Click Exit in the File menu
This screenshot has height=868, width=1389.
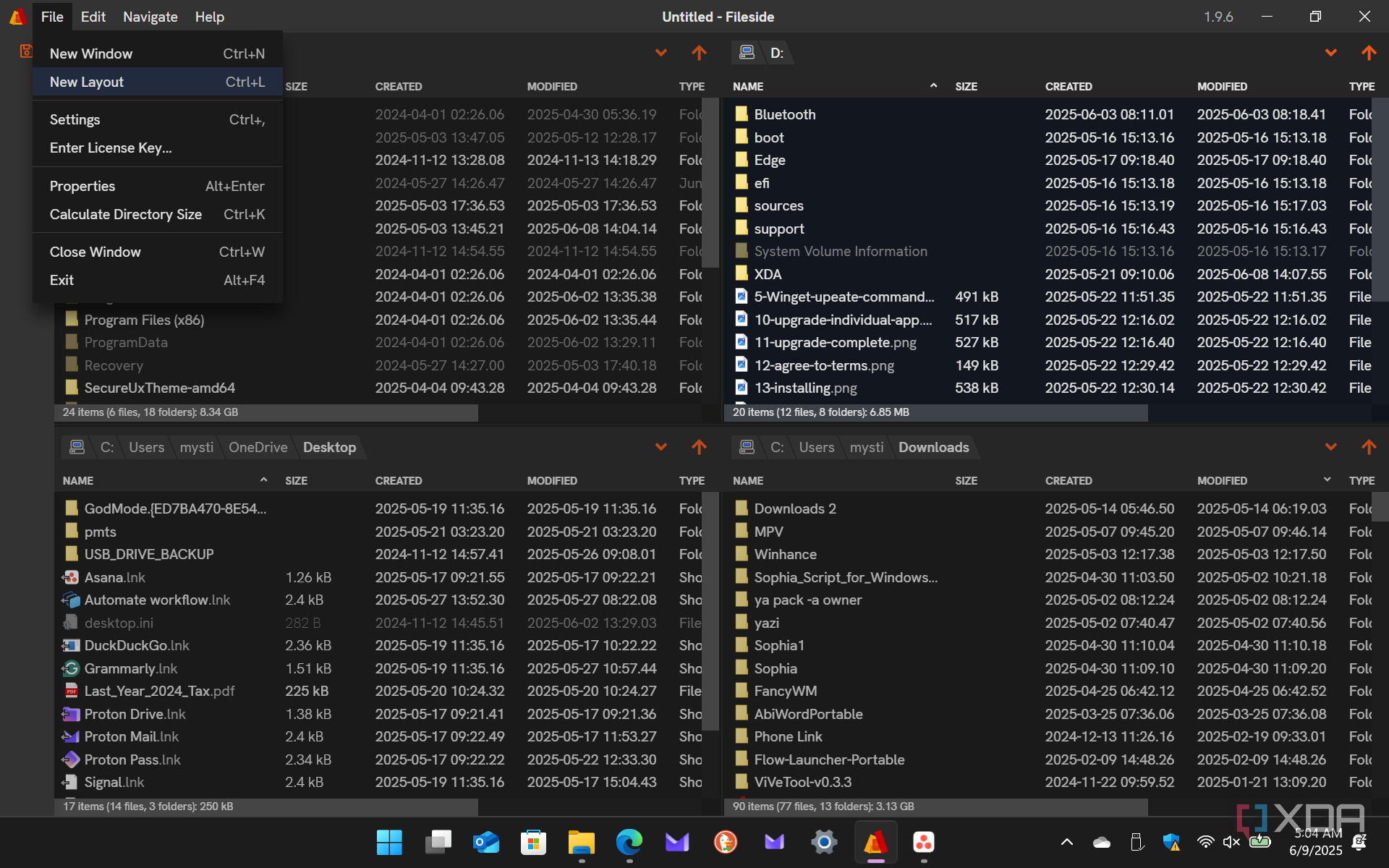coord(158,280)
